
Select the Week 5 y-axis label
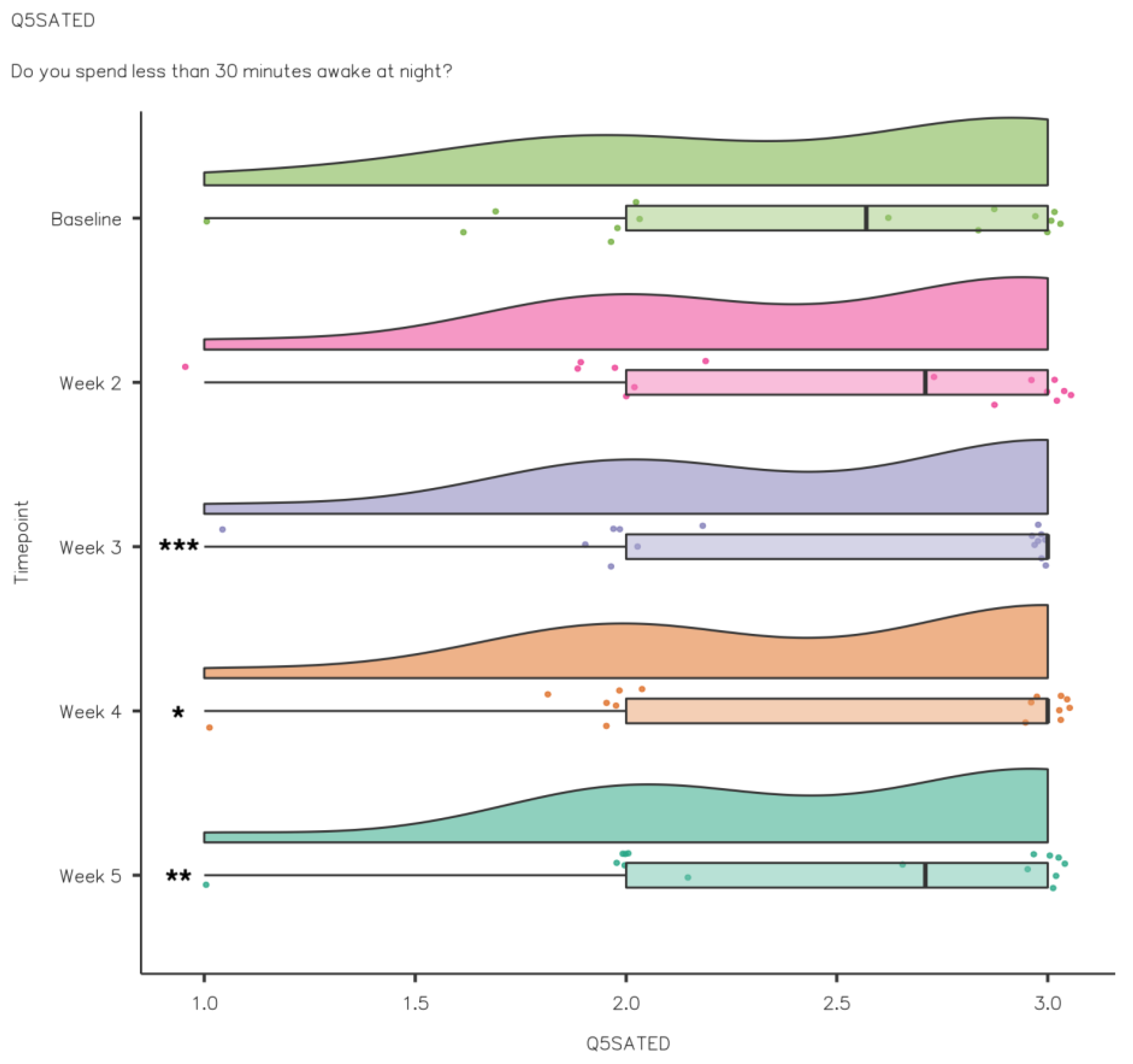click(x=90, y=876)
